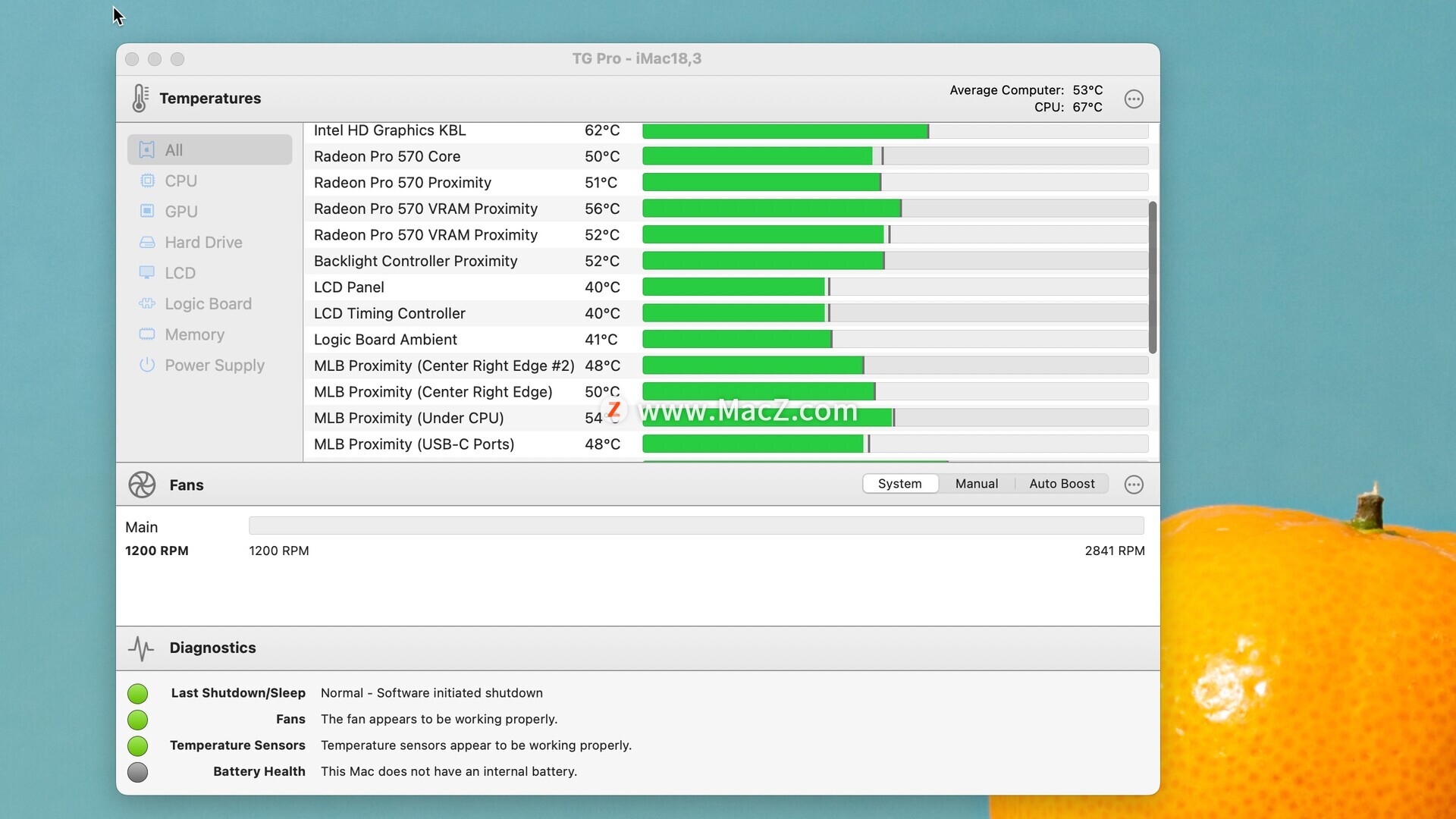
Task: Click green status indicator for Last Shutdown/Sleep
Action: pyautogui.click(x=137, y=694)
